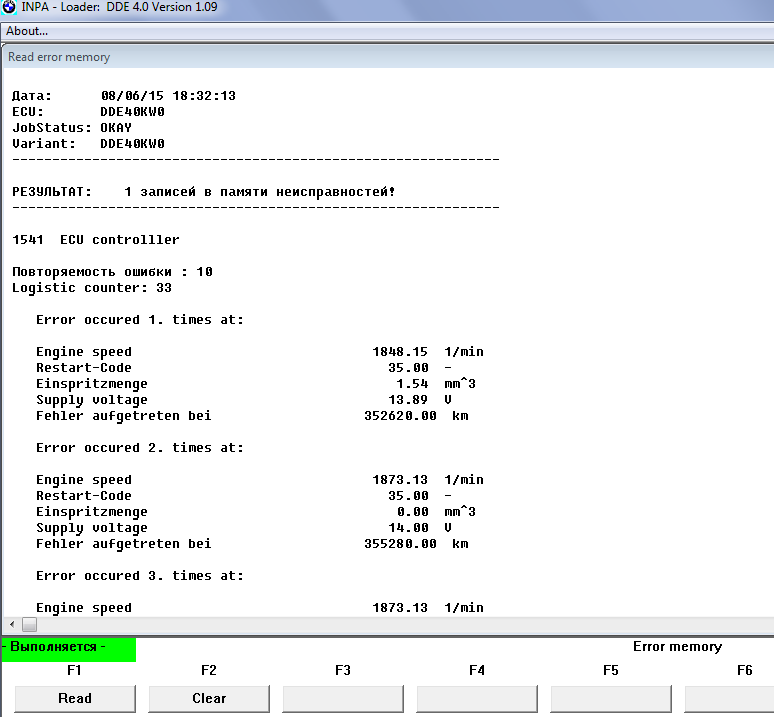Click the F2 key label
774x717 pixels.
tap(209, 670)
